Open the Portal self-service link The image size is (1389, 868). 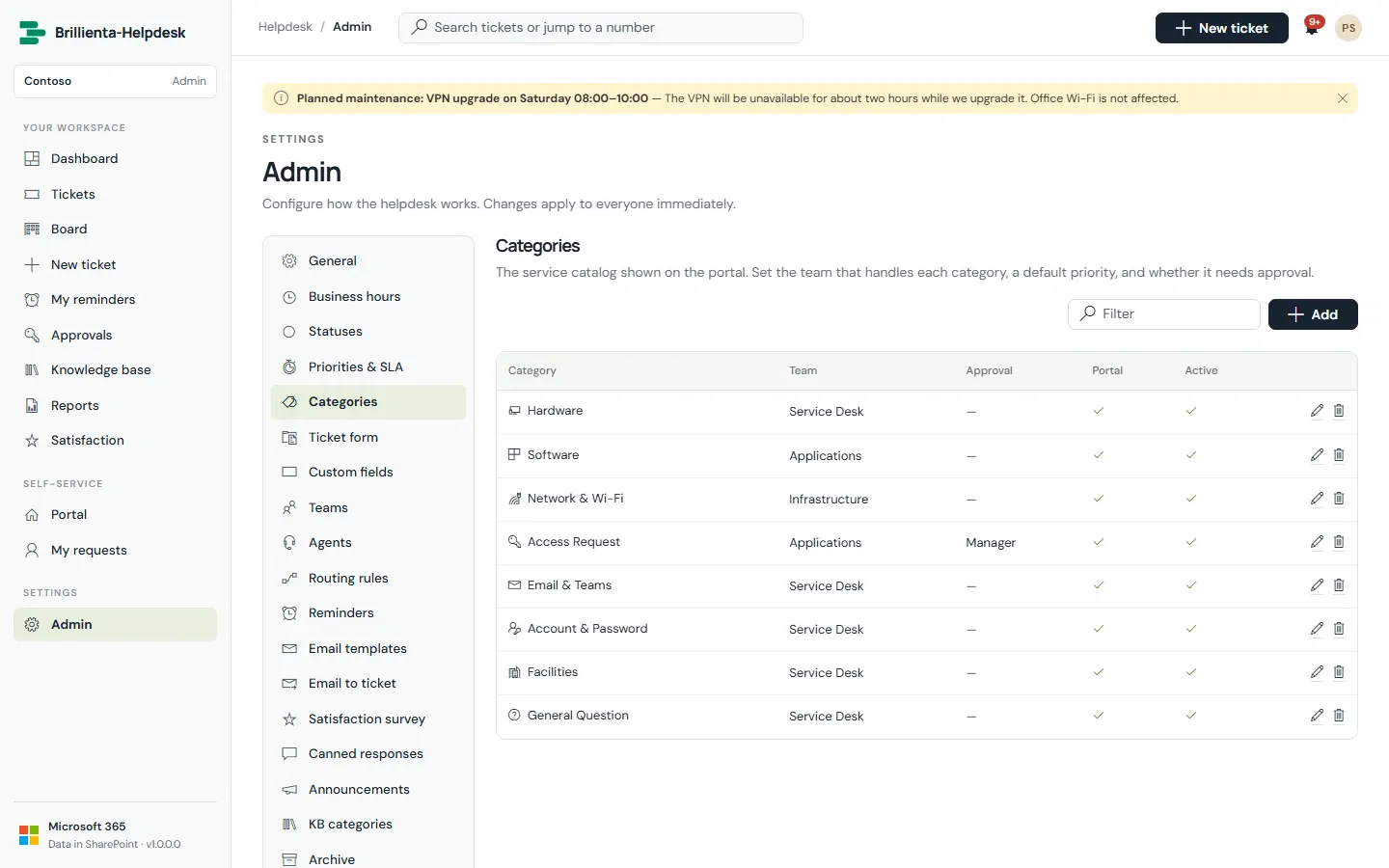pyautogui.click(x=115, y=515)
